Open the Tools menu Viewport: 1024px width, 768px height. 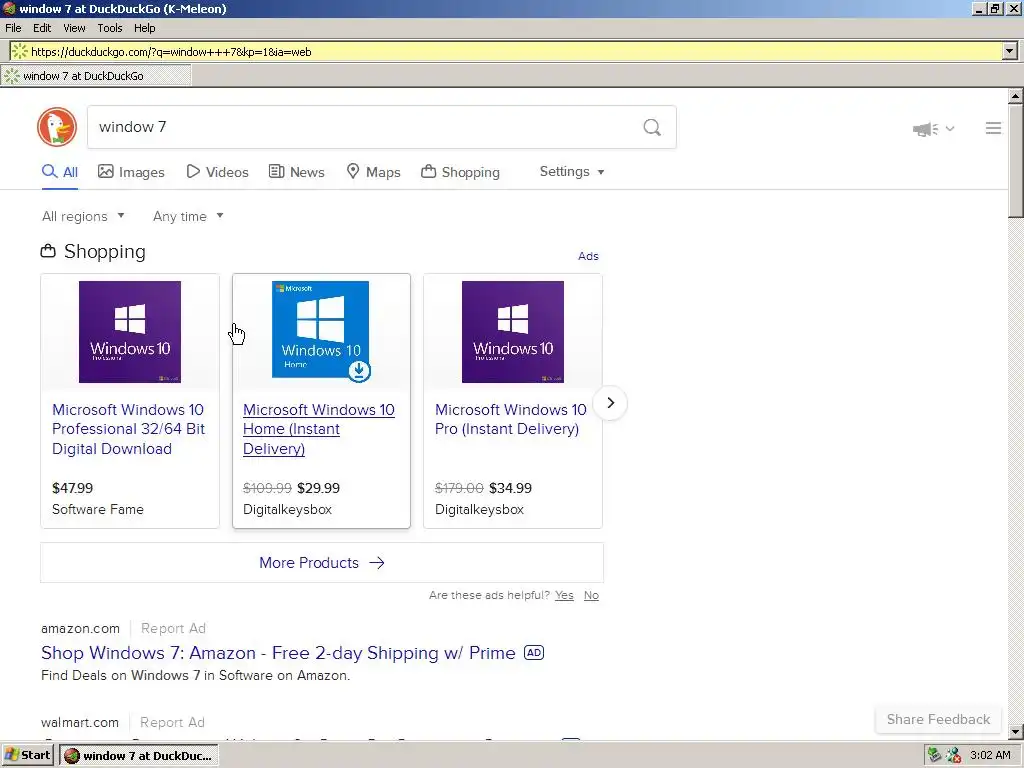click(x=110, y=28)
